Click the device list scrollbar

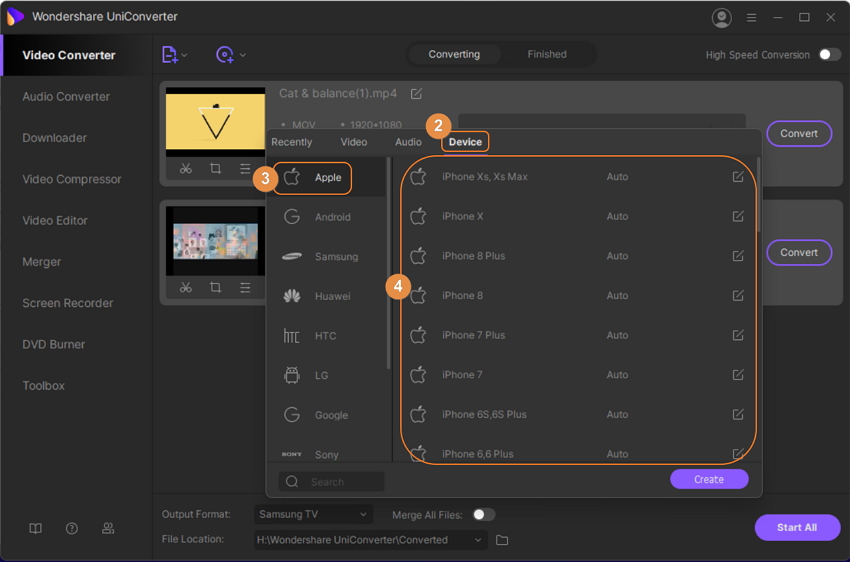click(x=758, y=200)
